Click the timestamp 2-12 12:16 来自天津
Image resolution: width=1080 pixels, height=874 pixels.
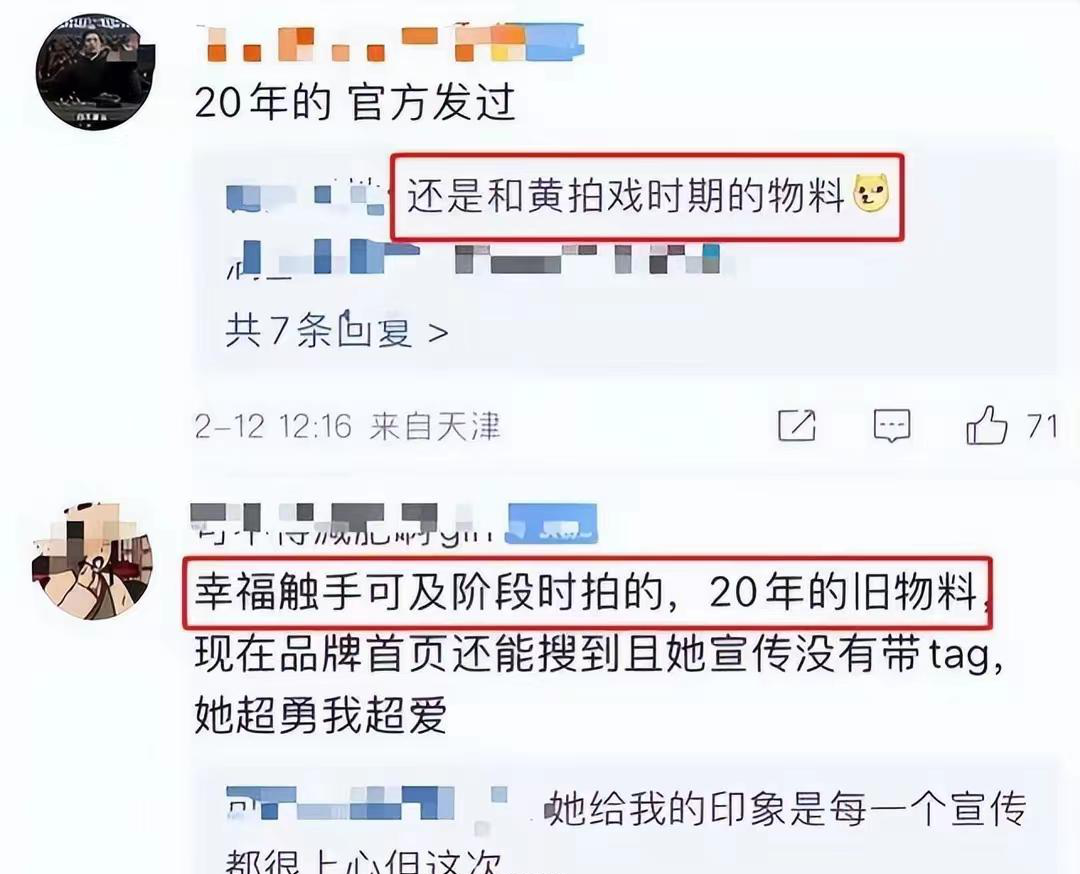click(x=347, y=426)
